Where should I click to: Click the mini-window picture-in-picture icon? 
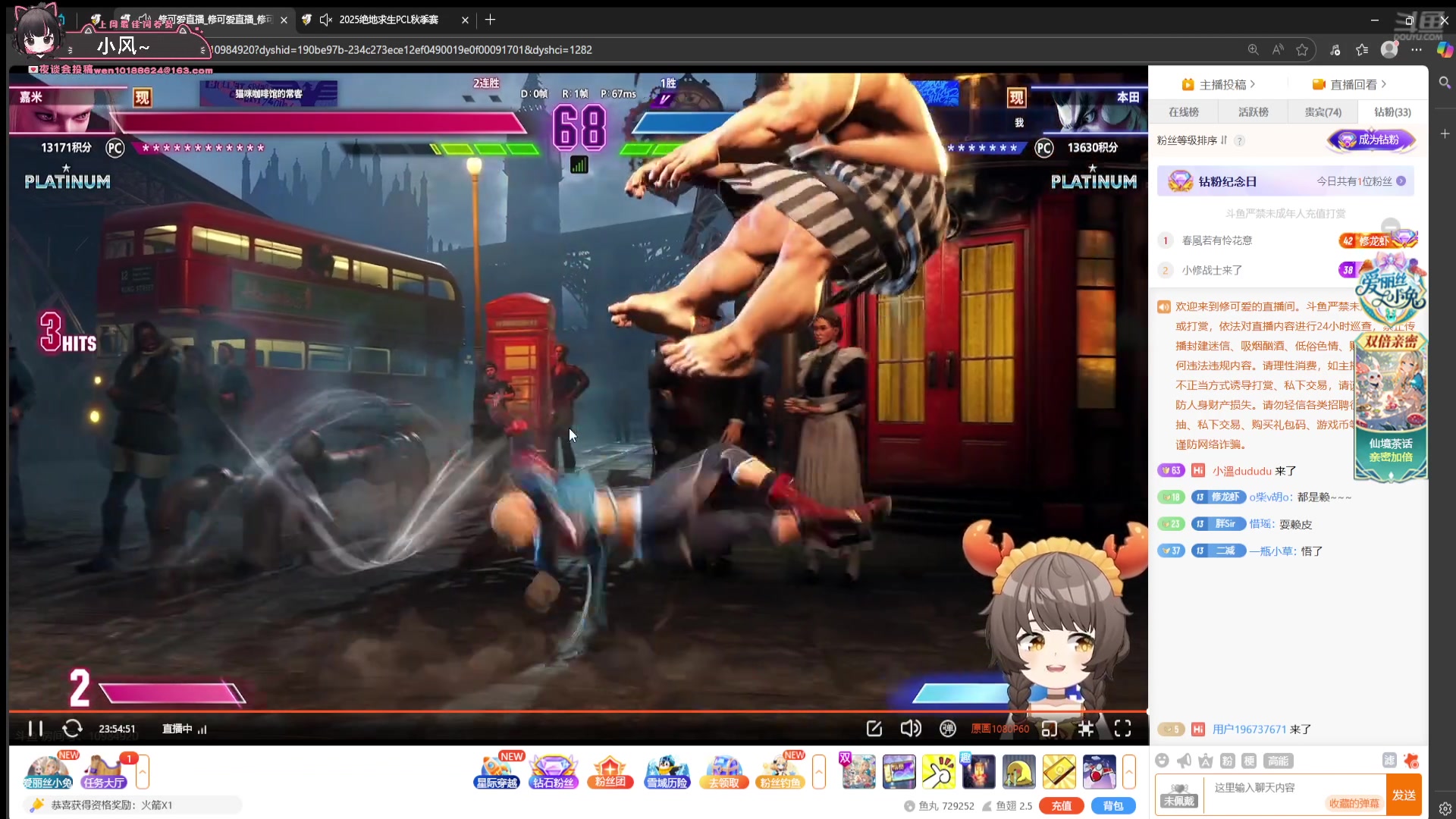click(x=1050, y=729)
